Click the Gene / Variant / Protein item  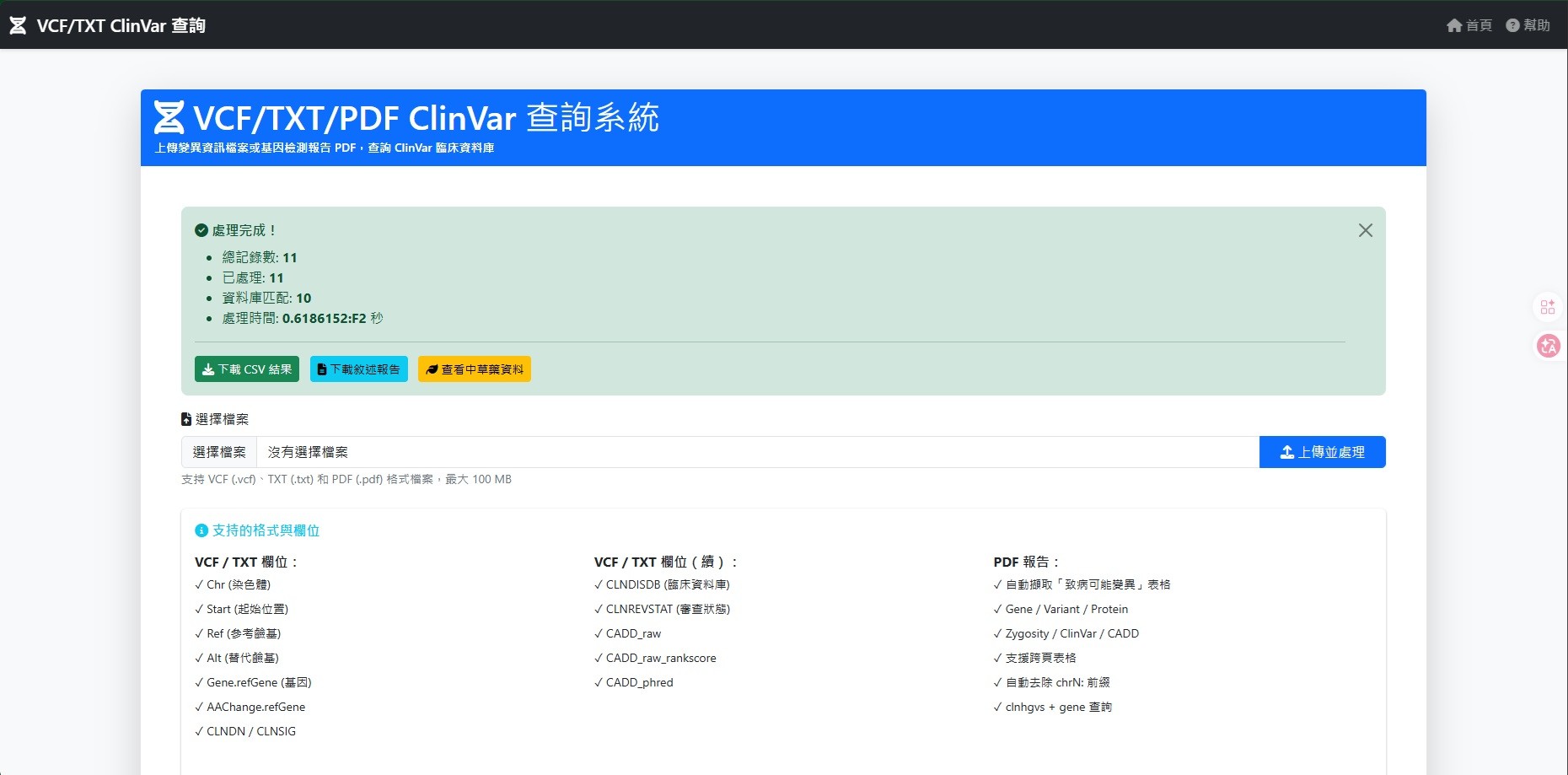tap(1061, 609)
